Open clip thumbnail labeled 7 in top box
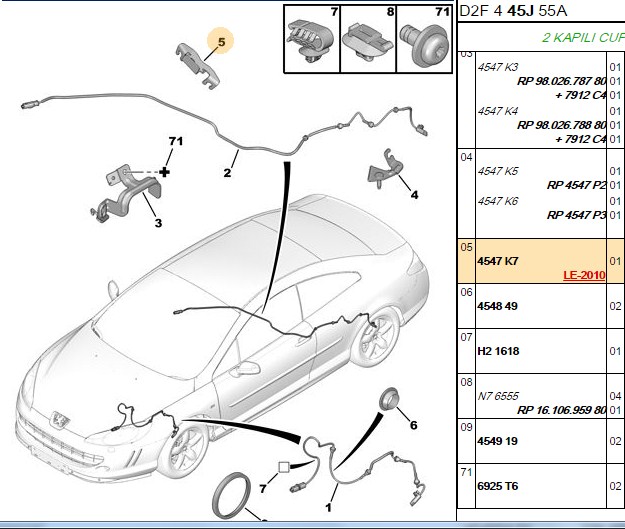Image resolution: width=625 pixels, height=529 pixels. click(x=312, y=39)
